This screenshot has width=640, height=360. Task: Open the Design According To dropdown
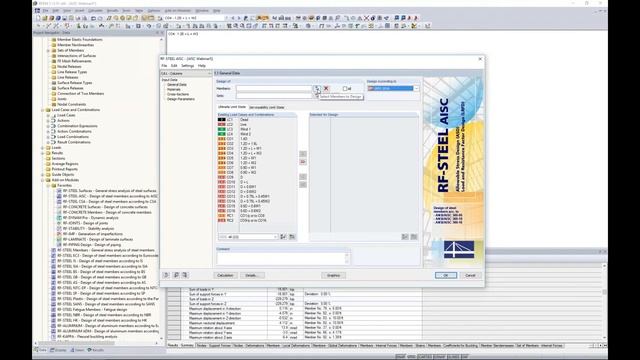click(x=416, y=88)
